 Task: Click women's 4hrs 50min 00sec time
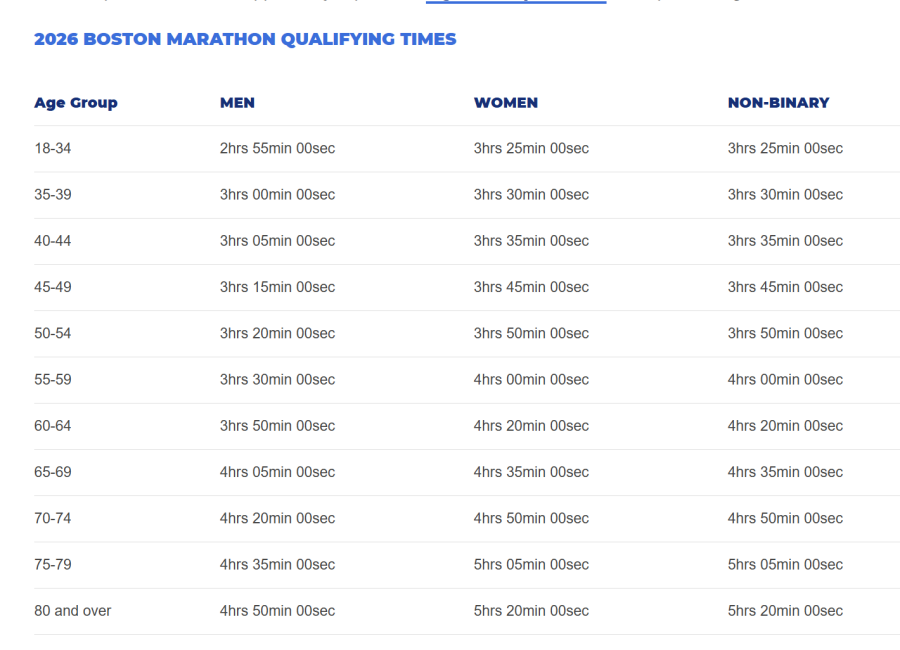(531, 519)
